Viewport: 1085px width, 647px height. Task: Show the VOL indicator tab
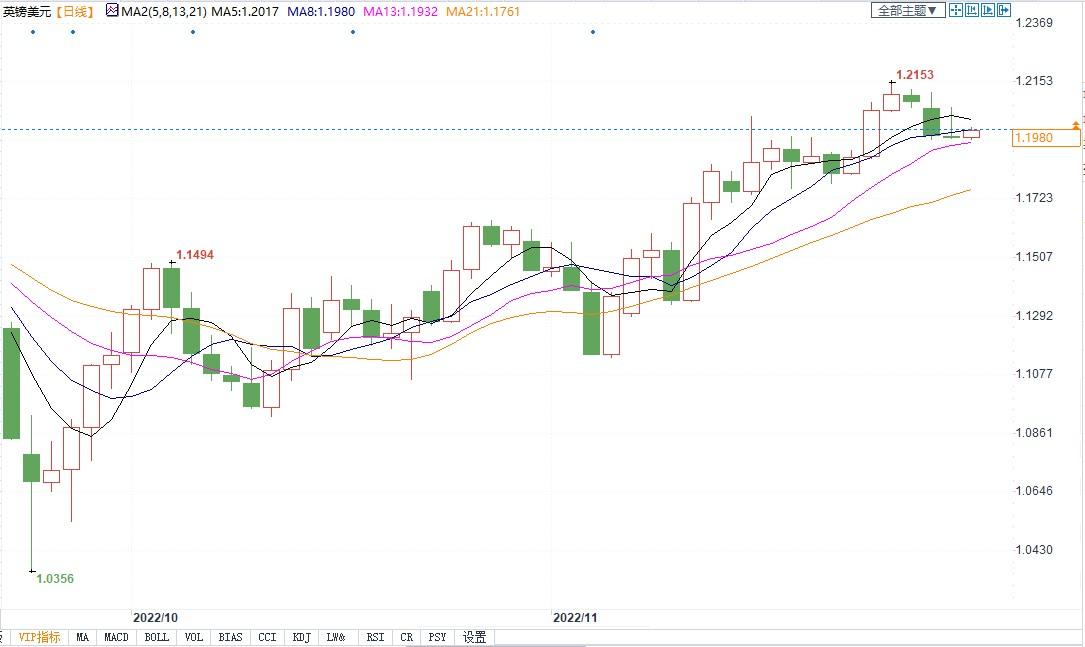(194, 637)
